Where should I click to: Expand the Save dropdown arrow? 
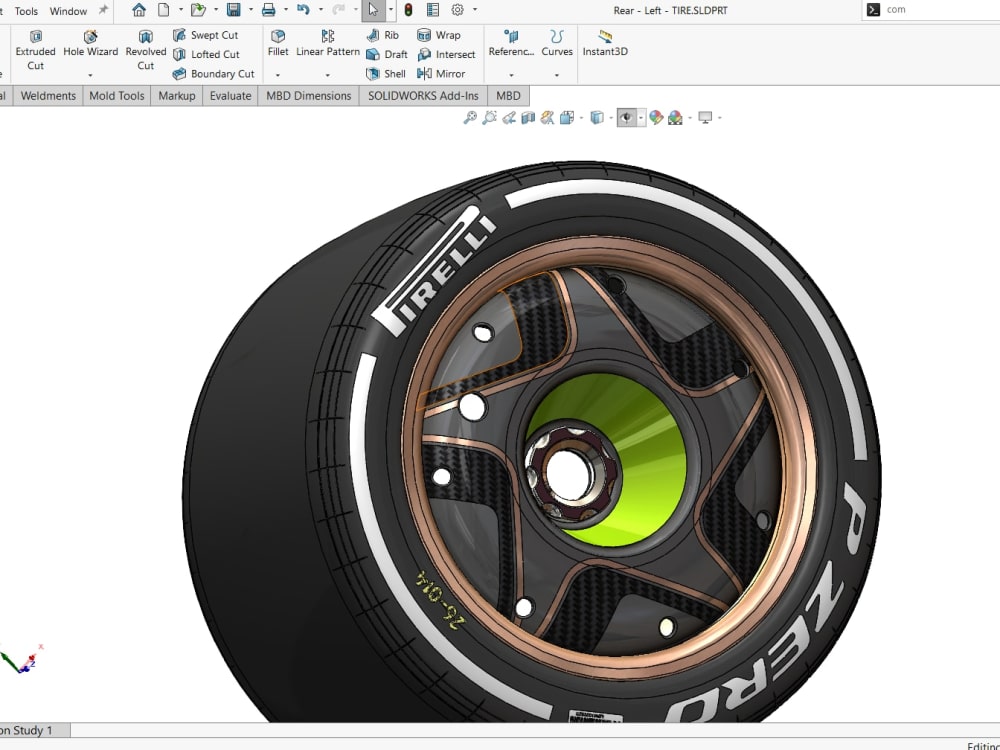pos(250,10)
